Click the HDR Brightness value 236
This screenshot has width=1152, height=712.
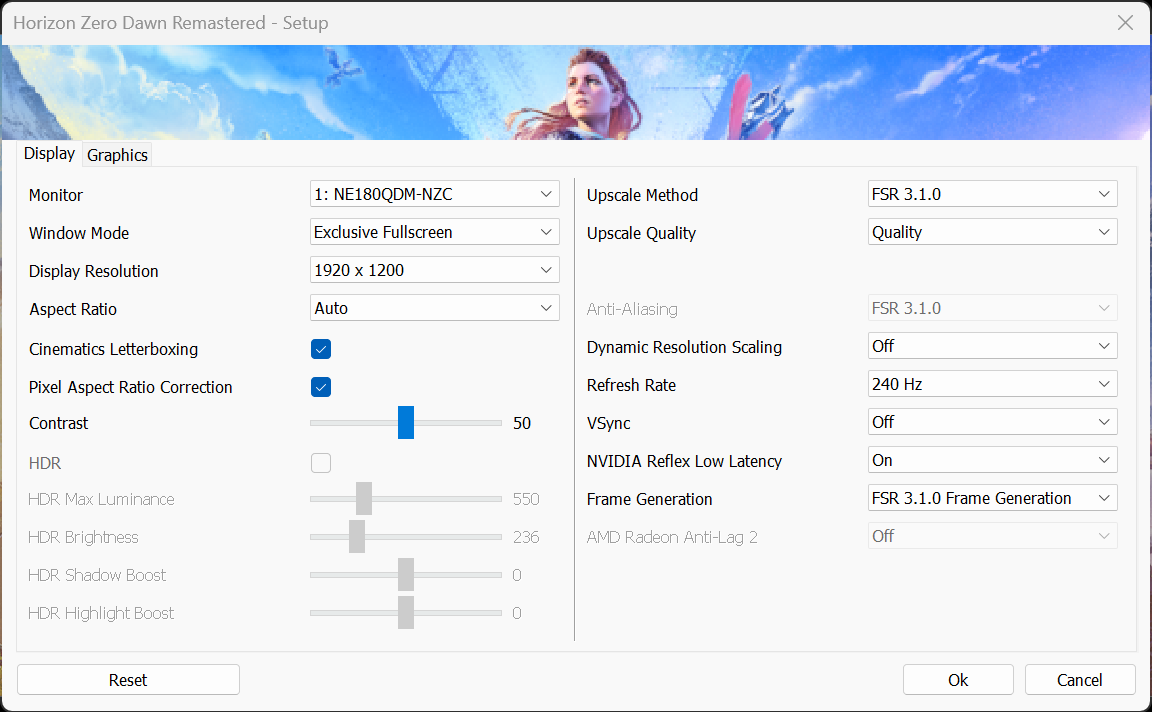[526, 537]
